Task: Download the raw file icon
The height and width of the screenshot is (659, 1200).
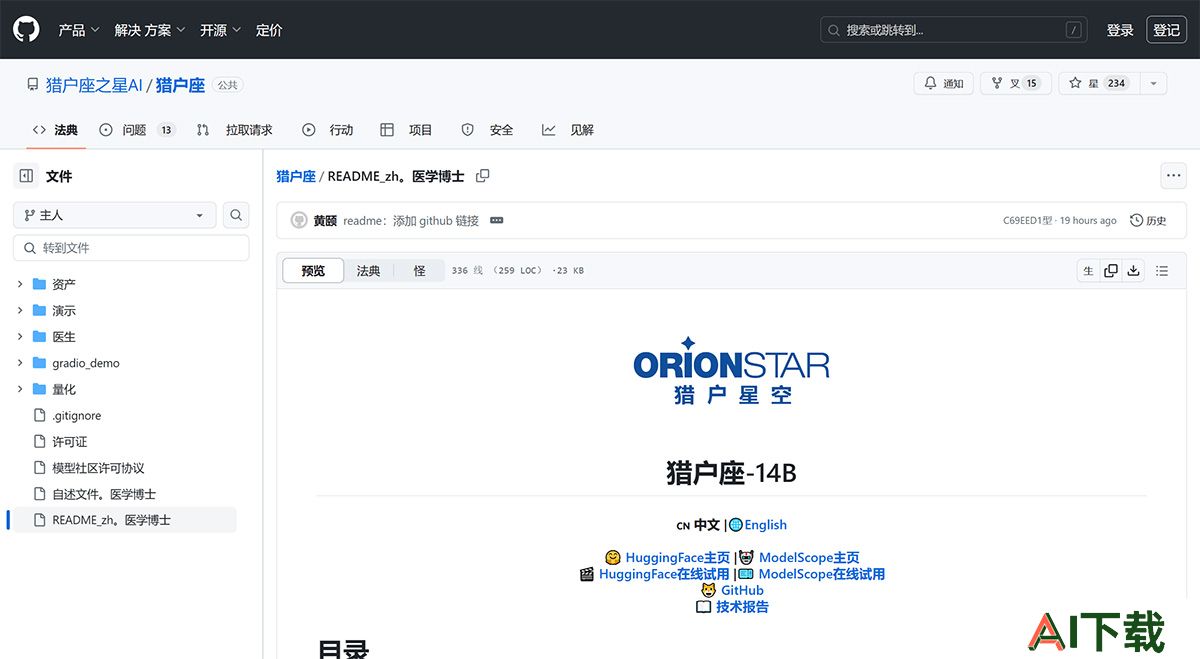Action: click(1133, 271)
